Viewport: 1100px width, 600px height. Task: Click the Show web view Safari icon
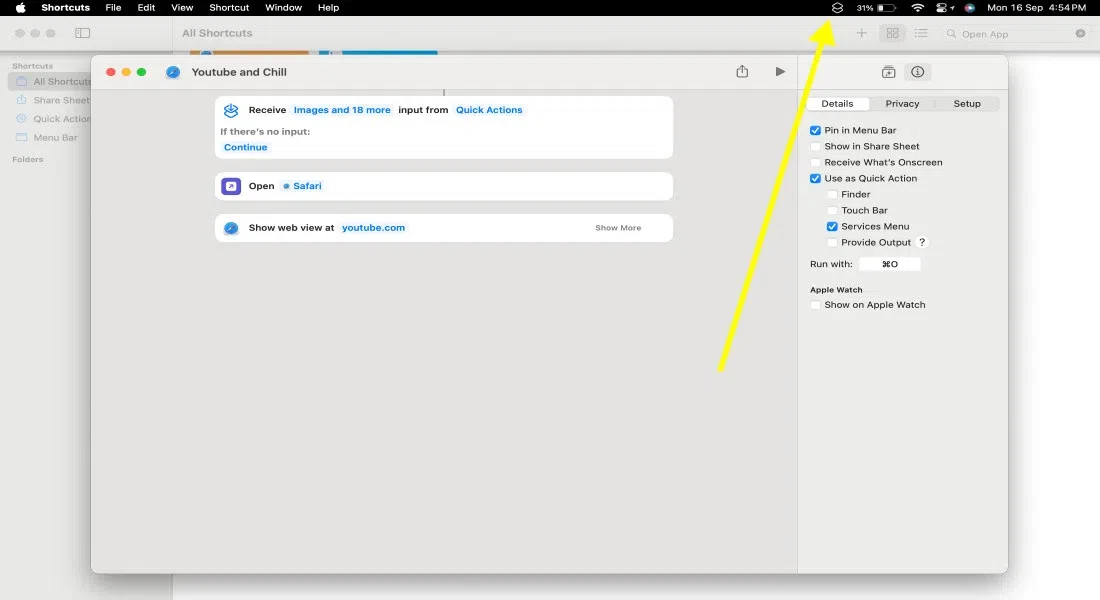tap(231, 228)
